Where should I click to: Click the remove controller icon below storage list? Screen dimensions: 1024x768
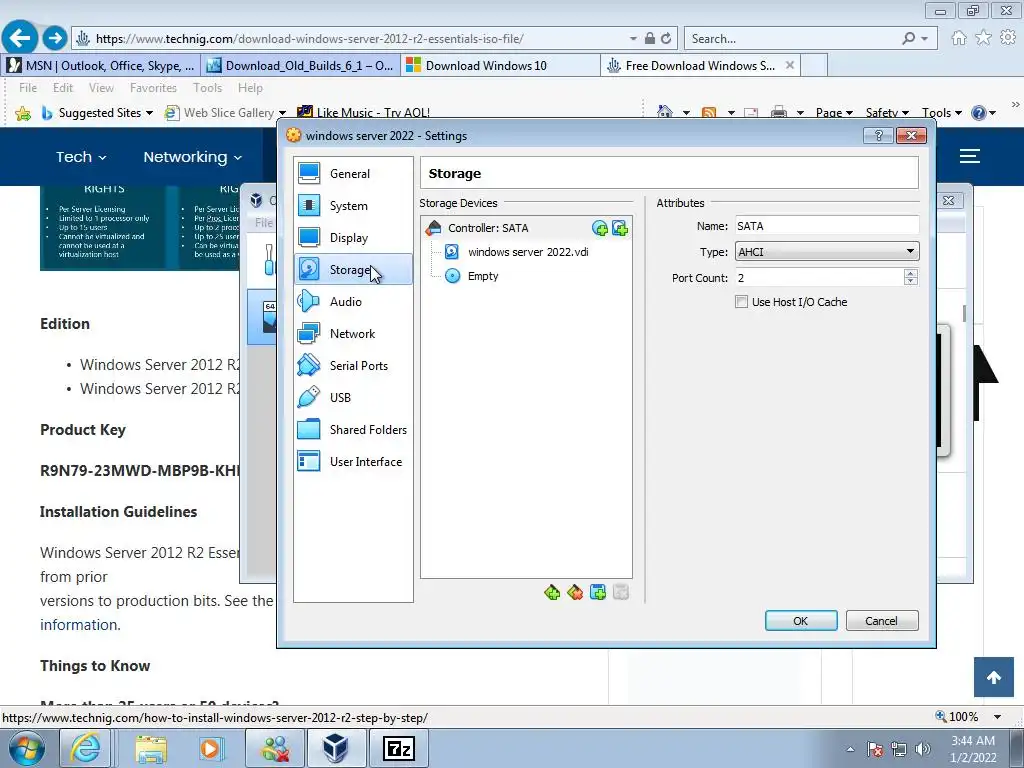[x=575, y=592]
